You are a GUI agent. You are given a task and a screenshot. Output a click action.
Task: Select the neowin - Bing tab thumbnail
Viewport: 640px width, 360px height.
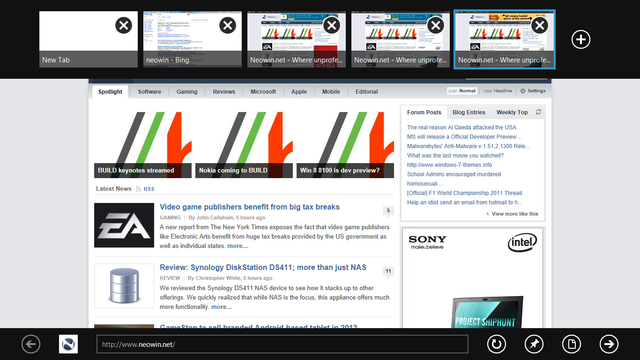click(192, 39)
